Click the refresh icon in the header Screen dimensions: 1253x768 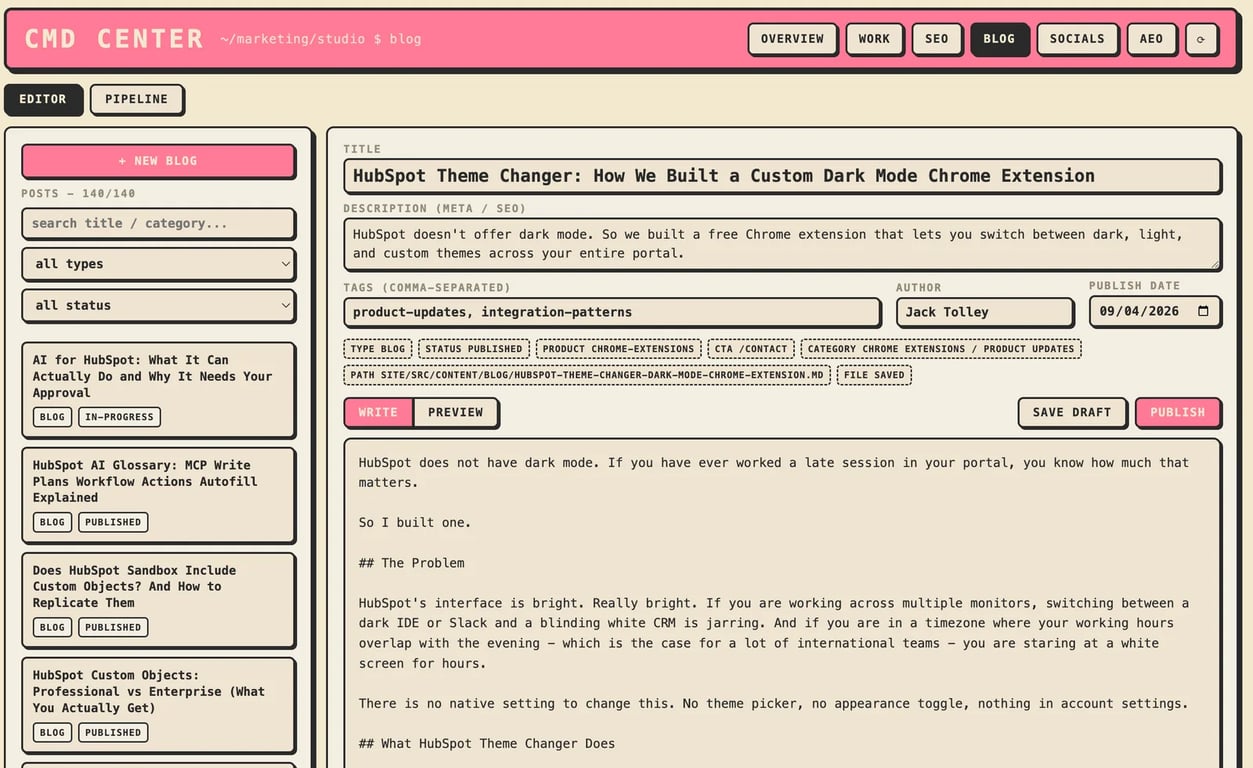[x=1201, y=39]
